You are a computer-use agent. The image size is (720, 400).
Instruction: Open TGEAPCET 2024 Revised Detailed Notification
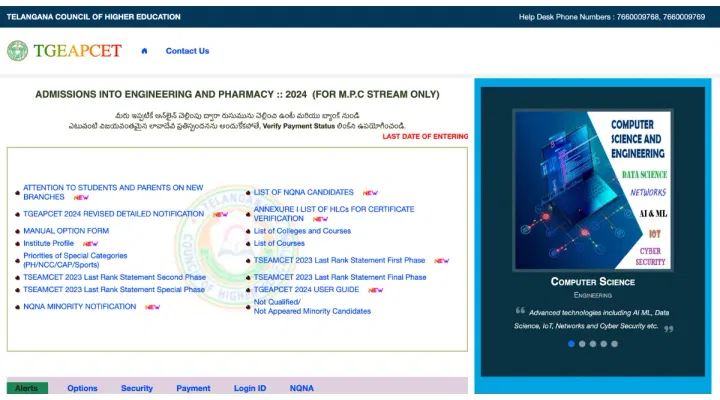pos(113,214)
